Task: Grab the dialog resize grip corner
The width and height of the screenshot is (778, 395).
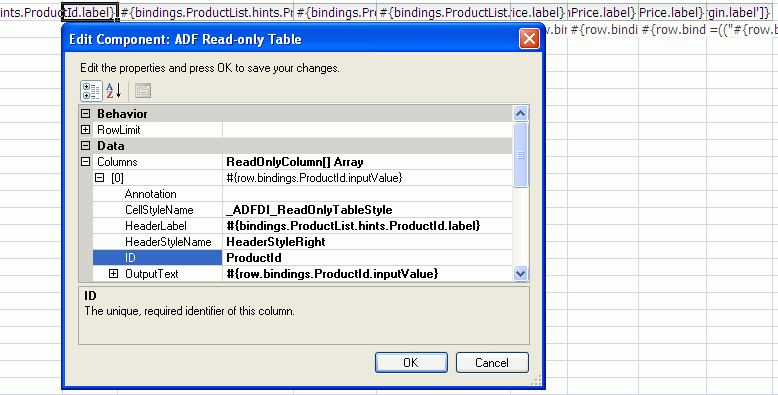Action: pyautogui.click(x=536, y=381)
